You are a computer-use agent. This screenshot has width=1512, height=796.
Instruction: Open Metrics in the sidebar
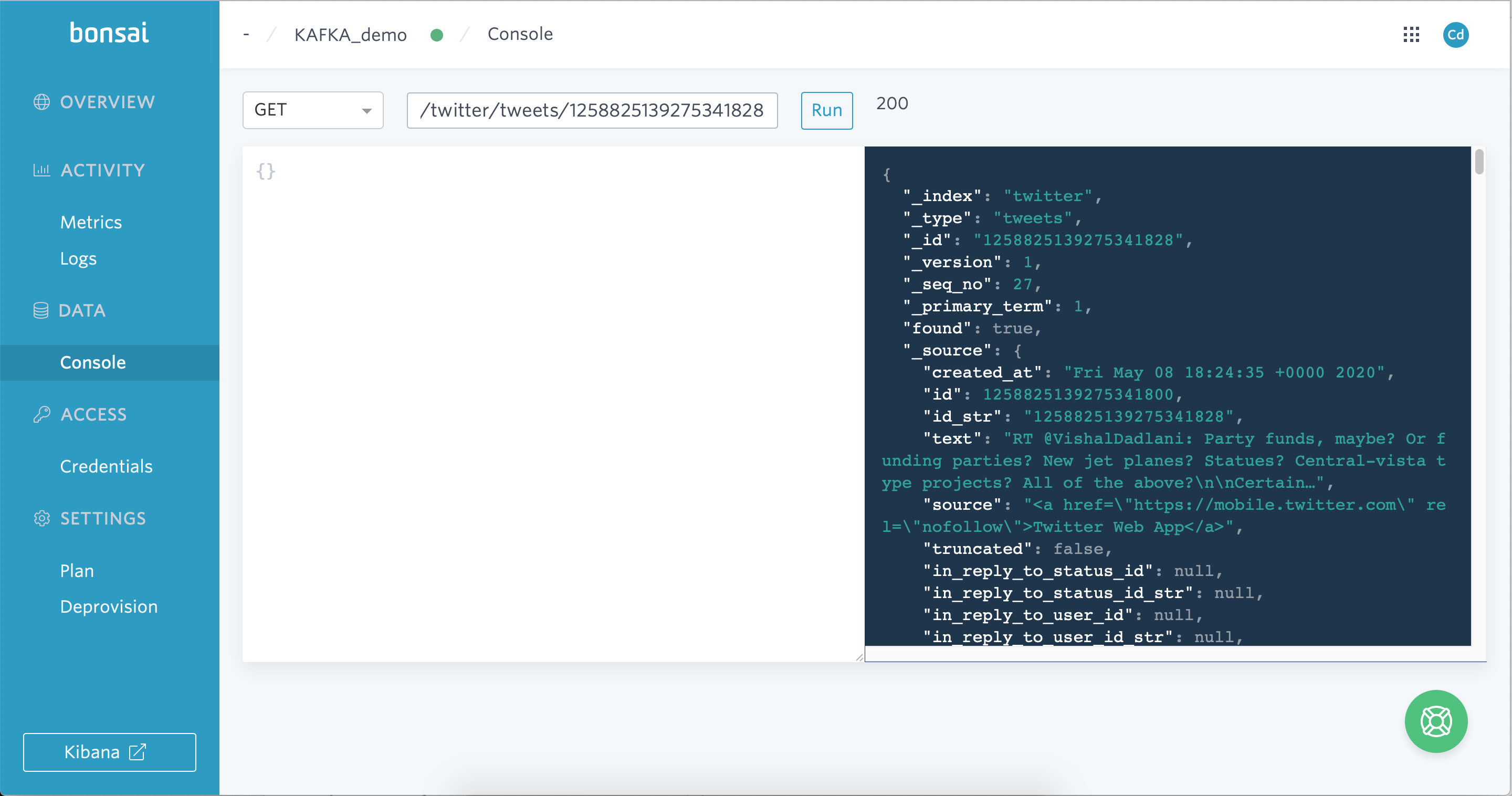pos(91,222)
